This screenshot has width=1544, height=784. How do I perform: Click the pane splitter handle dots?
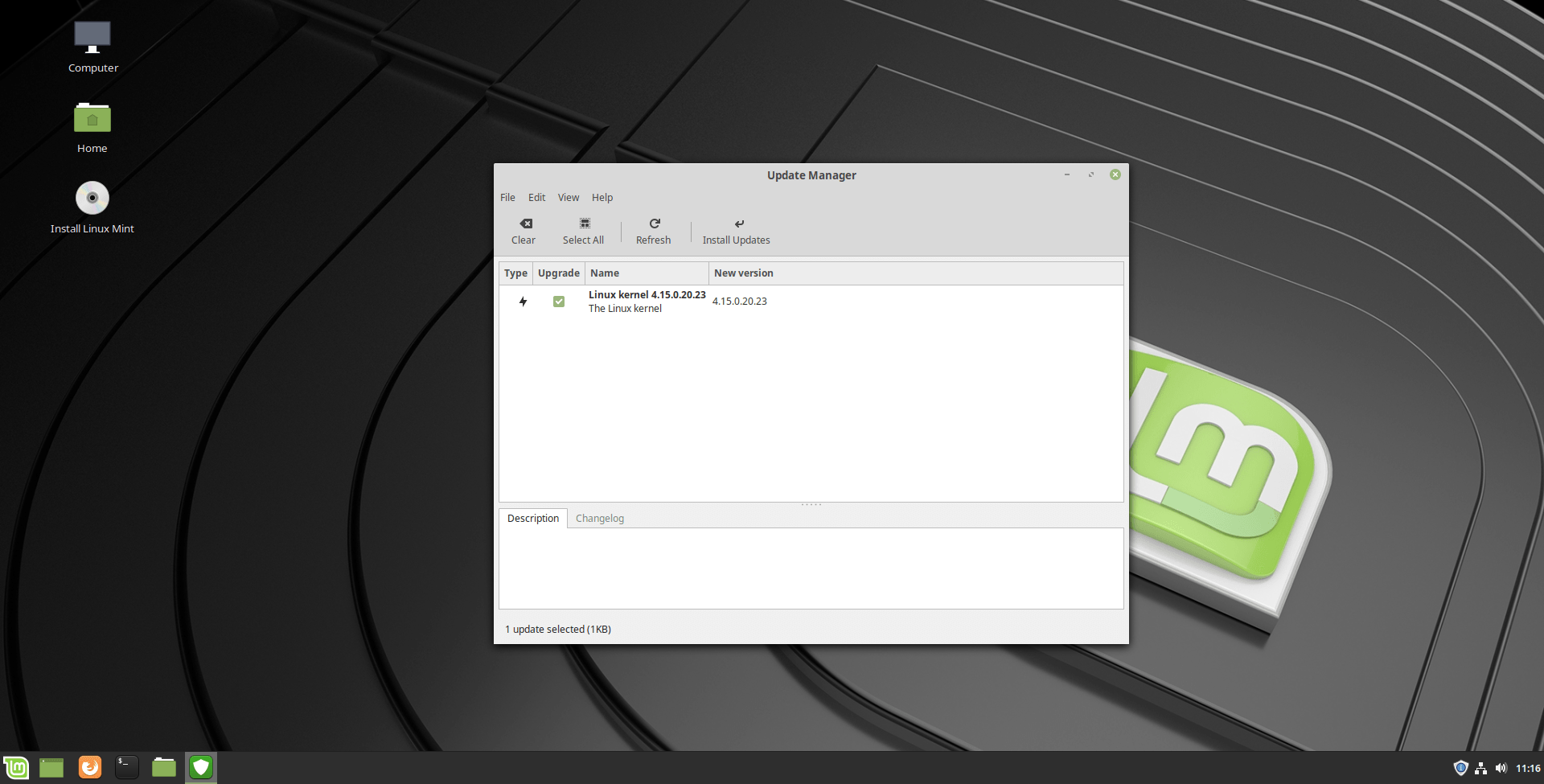pyautogui.click(x=811, y=505)
